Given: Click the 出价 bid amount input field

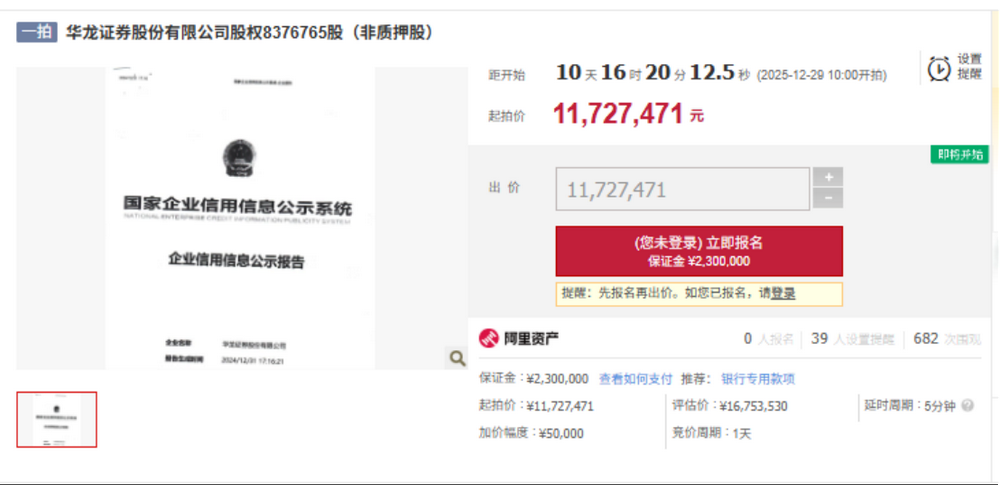Looking at the screenshot, I should click(682, 189).
